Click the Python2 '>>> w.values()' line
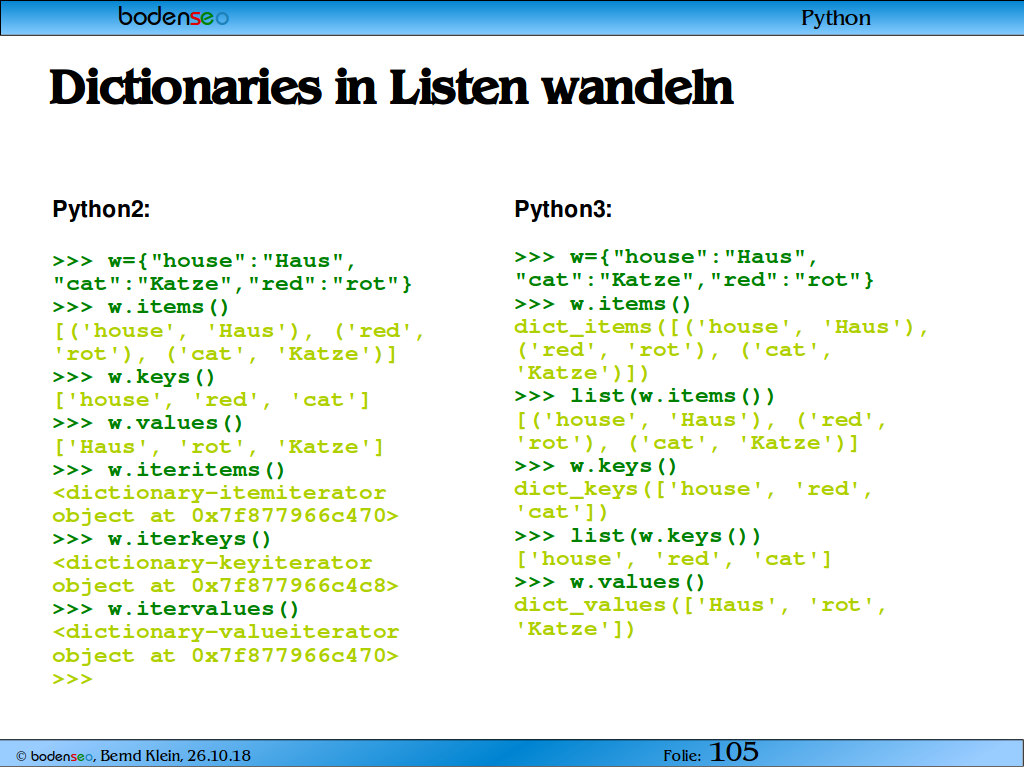Viewport: 1024px width, 768px height. click(x=148, y=423)
